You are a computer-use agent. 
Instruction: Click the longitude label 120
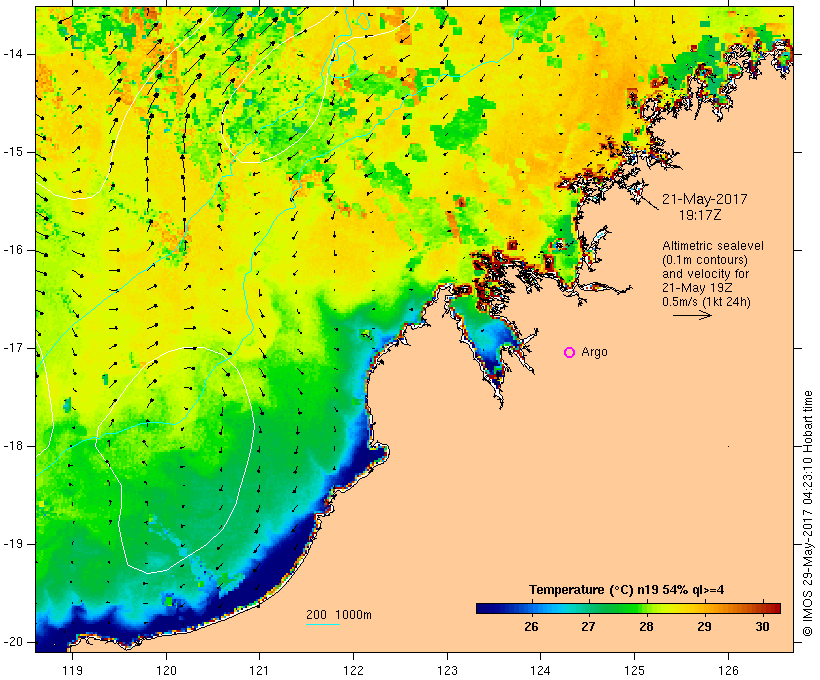(166, 670)
